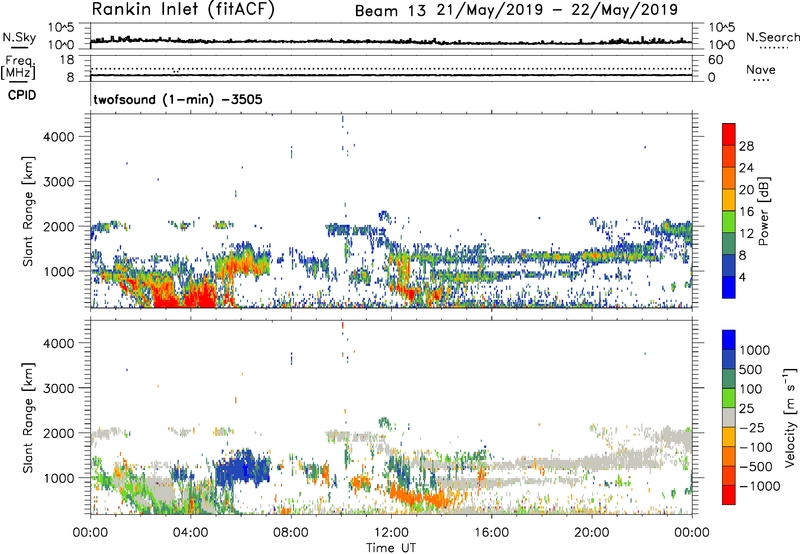Select the date '21/May/2019' in the header

[490, 10]
